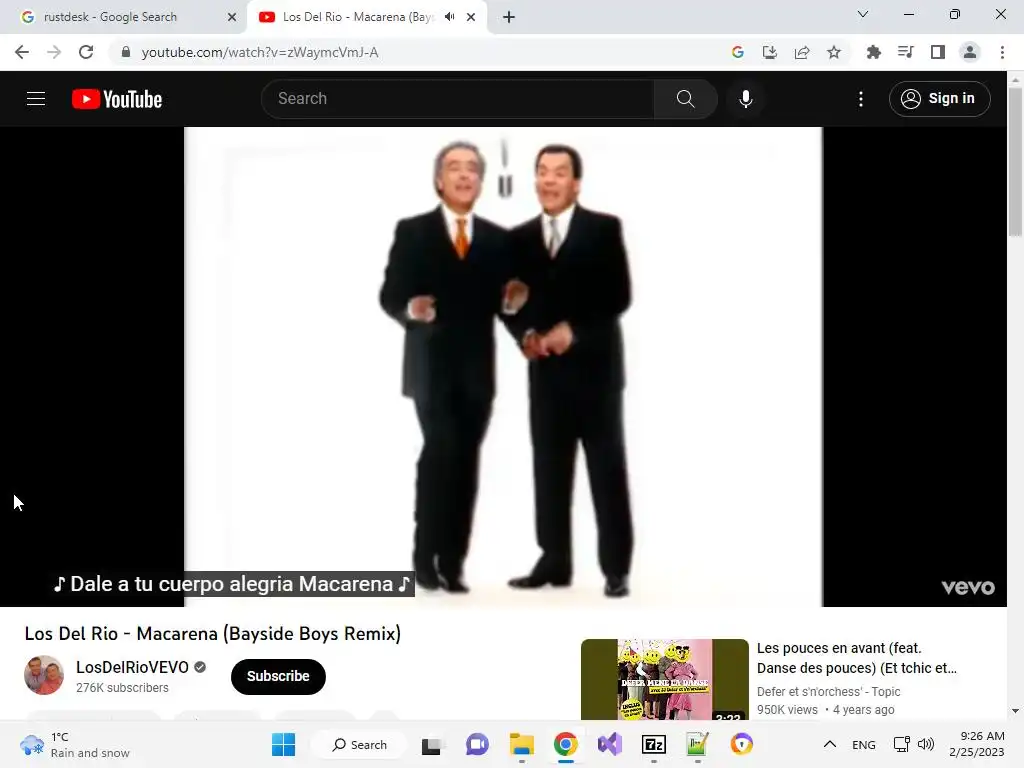Screen dimensions: 1024x768
Task: Open the Chrome profile avatar
Action: [970, 52]
